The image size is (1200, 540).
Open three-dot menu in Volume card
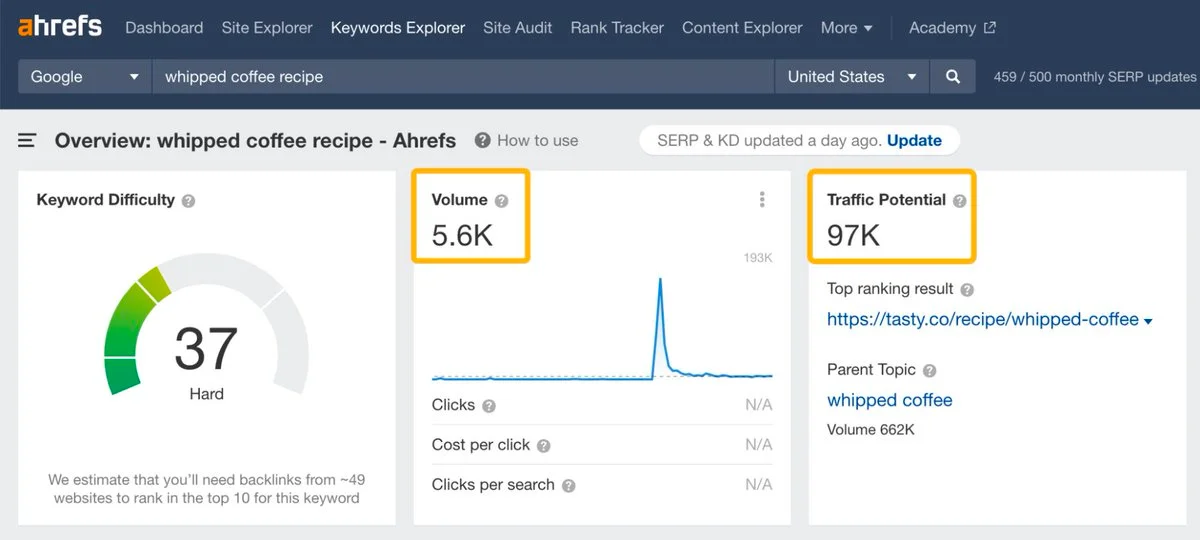(x=762, y=200)
